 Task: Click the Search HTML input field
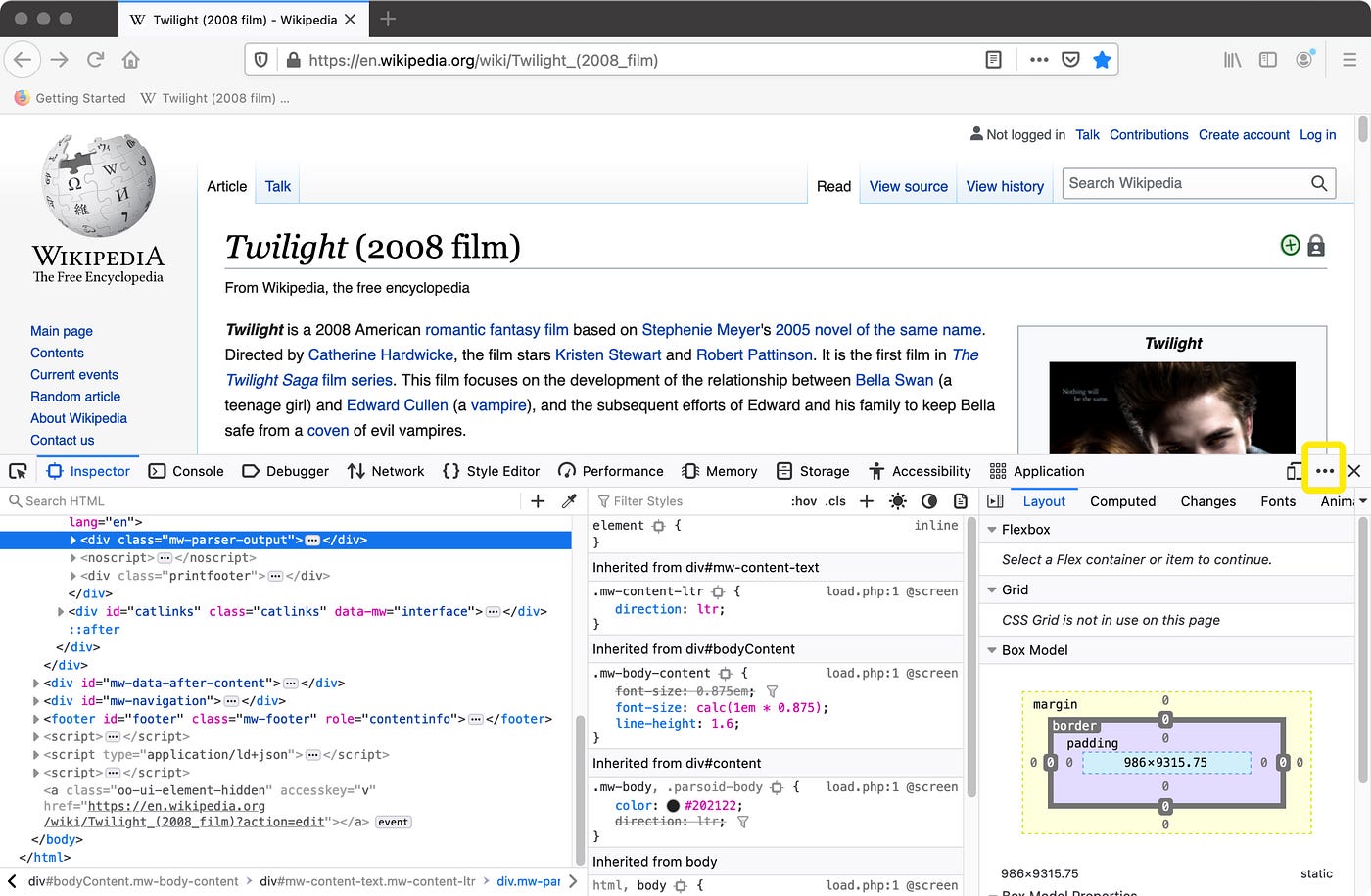[x=264, y=501]
